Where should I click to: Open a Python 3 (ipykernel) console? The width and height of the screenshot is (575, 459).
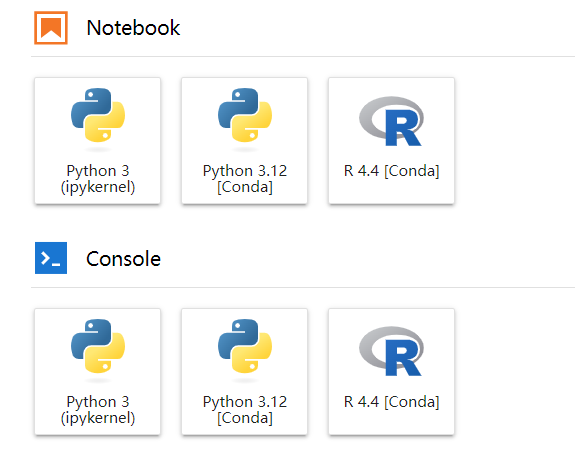[x=98, y=372]
